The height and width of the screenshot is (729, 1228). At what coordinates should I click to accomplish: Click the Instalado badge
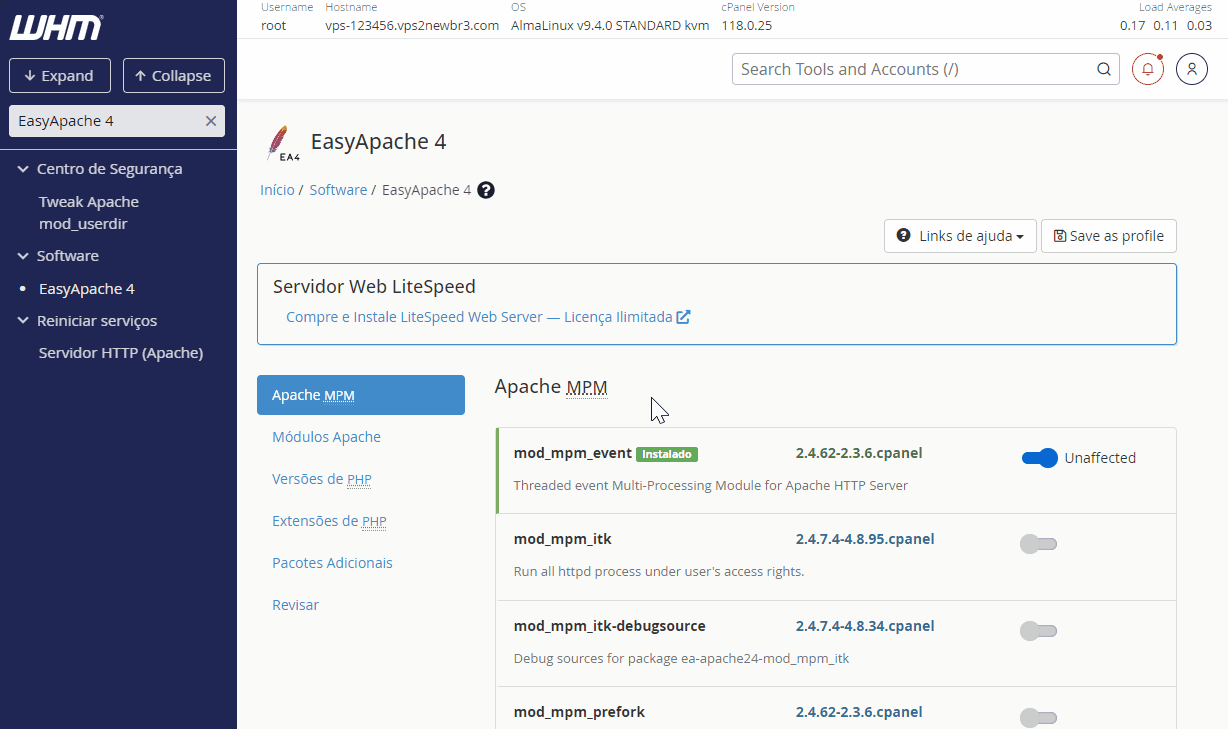(667, 454)
